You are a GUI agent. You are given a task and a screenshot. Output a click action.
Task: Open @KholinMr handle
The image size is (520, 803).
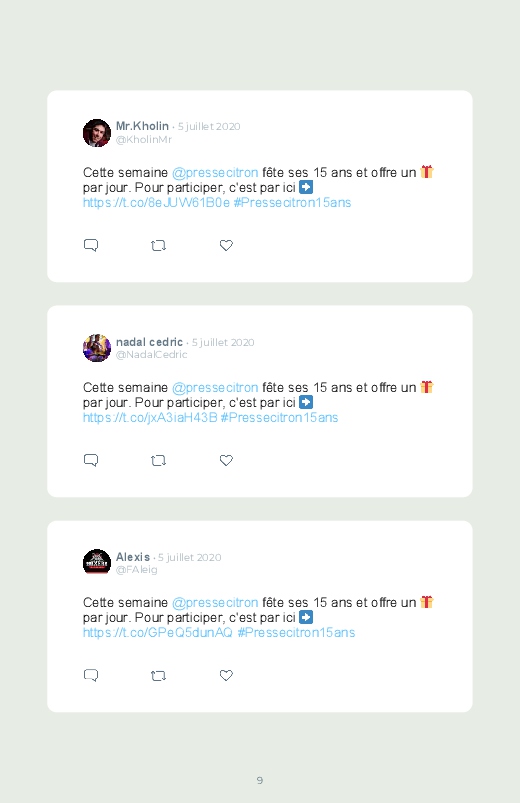click(x=143, y=140)
